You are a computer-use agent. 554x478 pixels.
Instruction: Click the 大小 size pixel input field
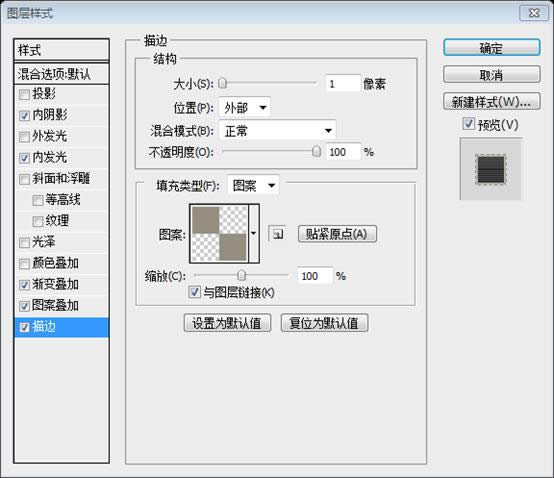pos(343,84)
